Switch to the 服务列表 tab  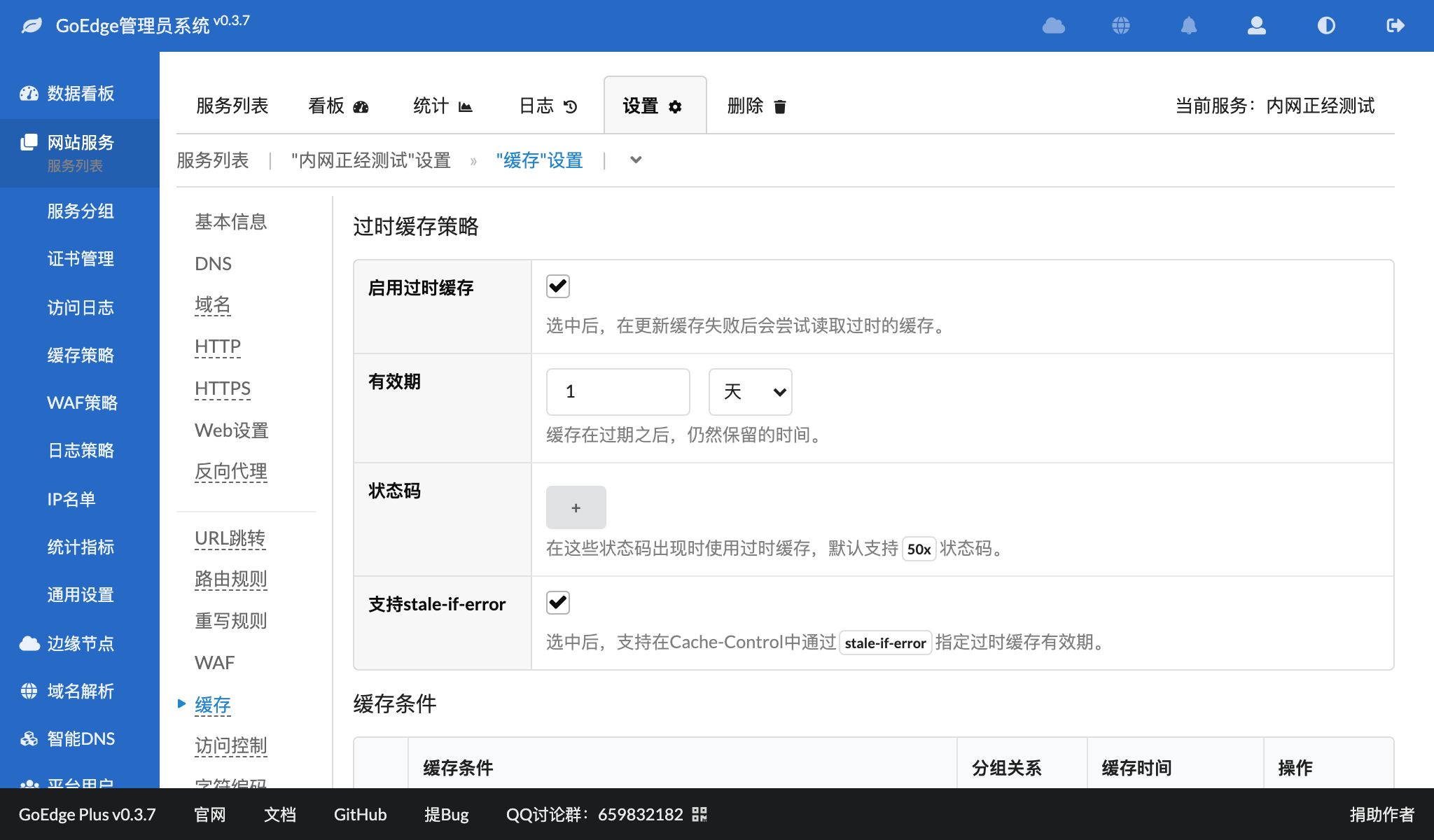click(232, 106)
